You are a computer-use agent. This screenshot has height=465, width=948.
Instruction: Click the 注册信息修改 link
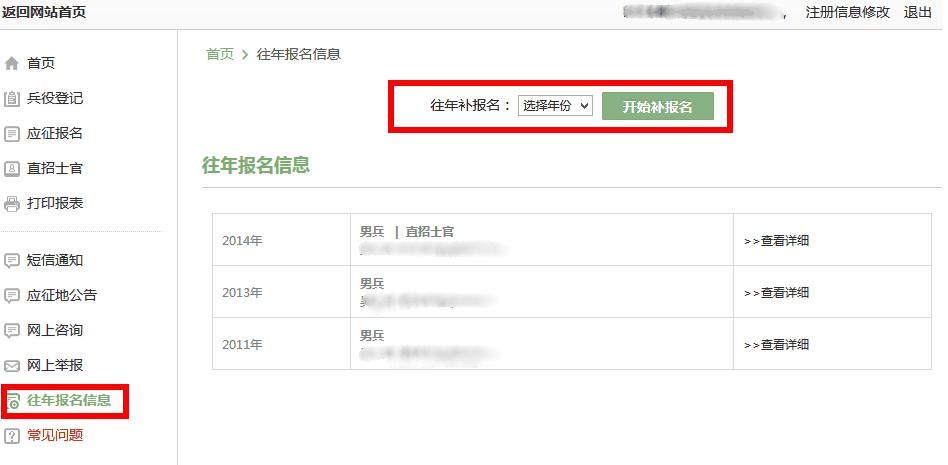pyautogui.click(x=848, y=12)
